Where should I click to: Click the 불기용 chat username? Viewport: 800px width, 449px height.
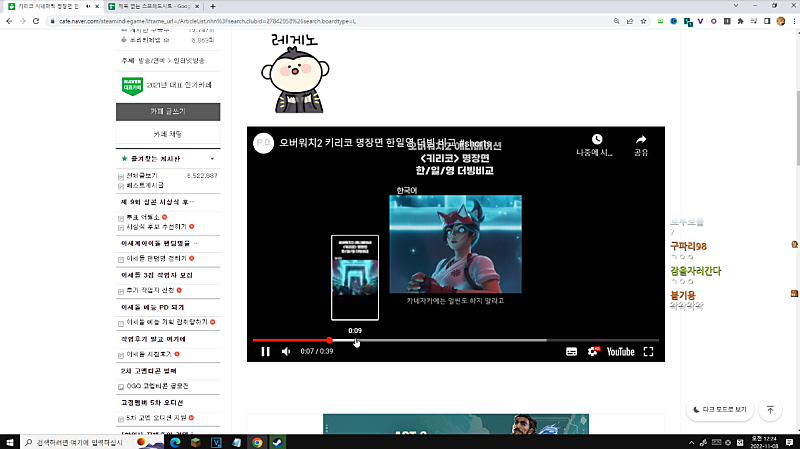pos(683,295)
